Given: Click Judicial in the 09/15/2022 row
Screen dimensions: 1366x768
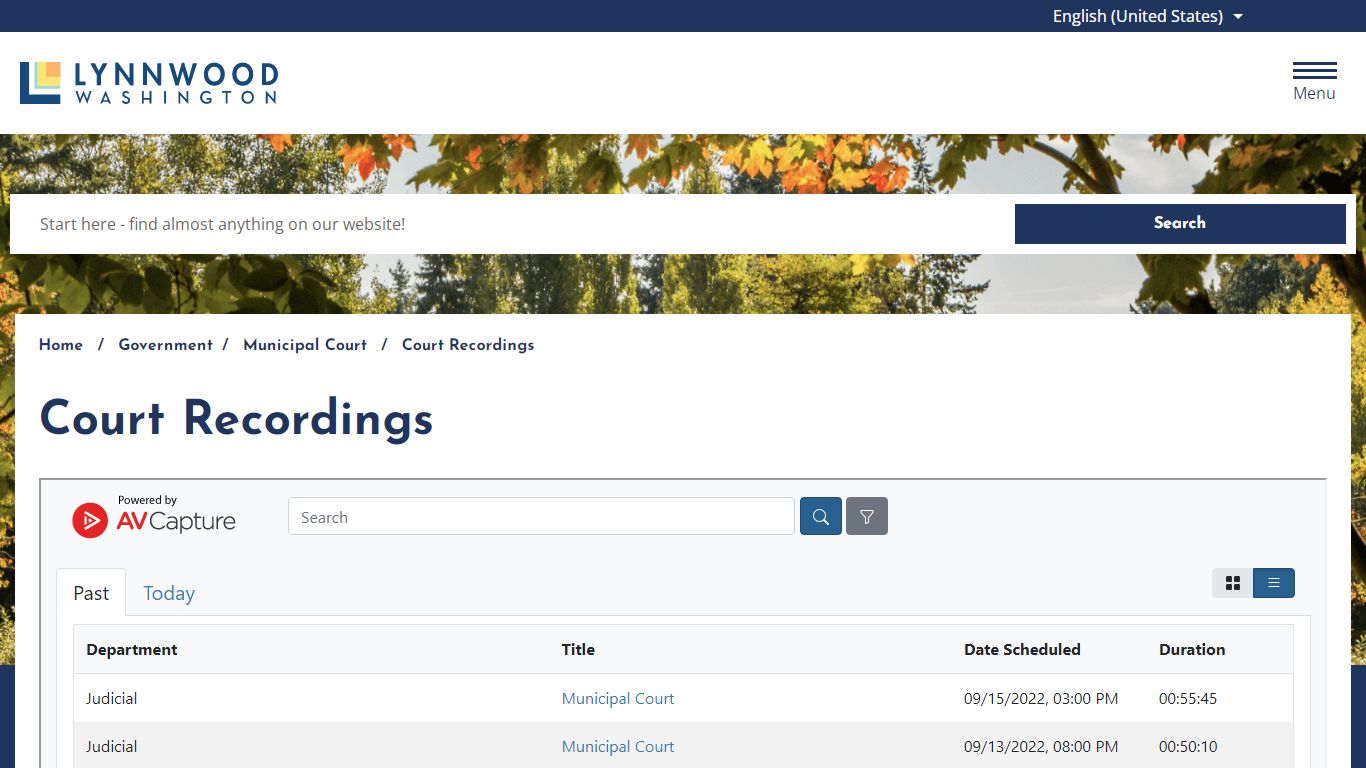Looking at the screenshot, I should [x=112, y=698].
